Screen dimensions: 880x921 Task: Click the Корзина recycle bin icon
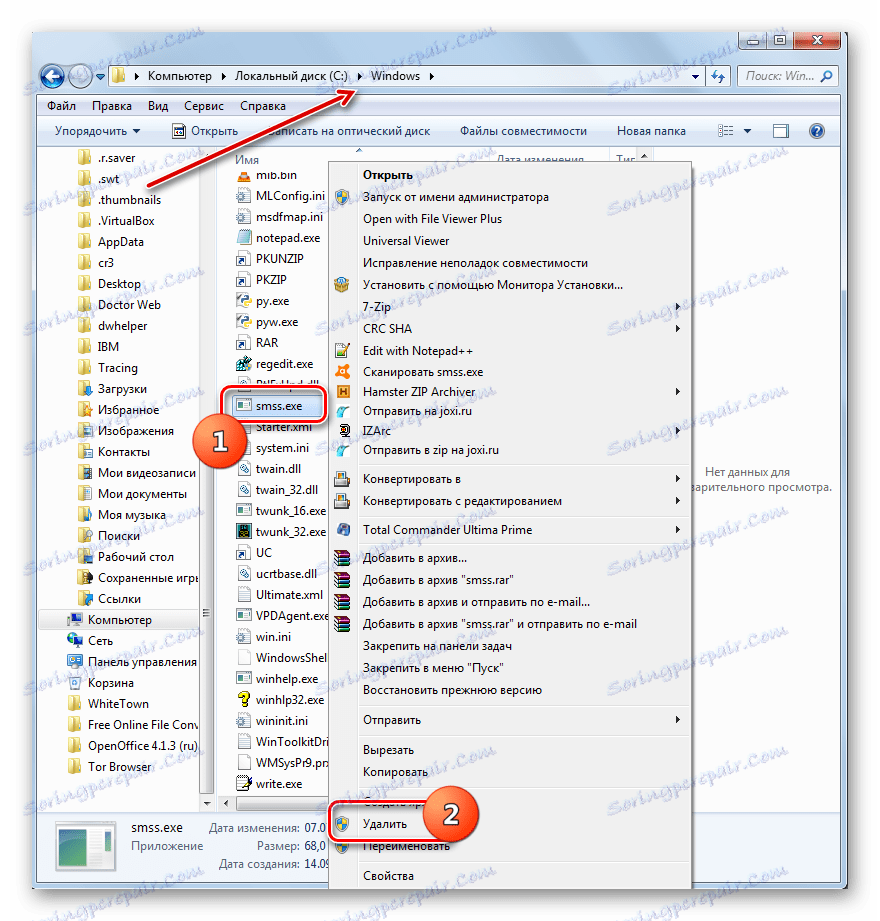pos(75,683)
